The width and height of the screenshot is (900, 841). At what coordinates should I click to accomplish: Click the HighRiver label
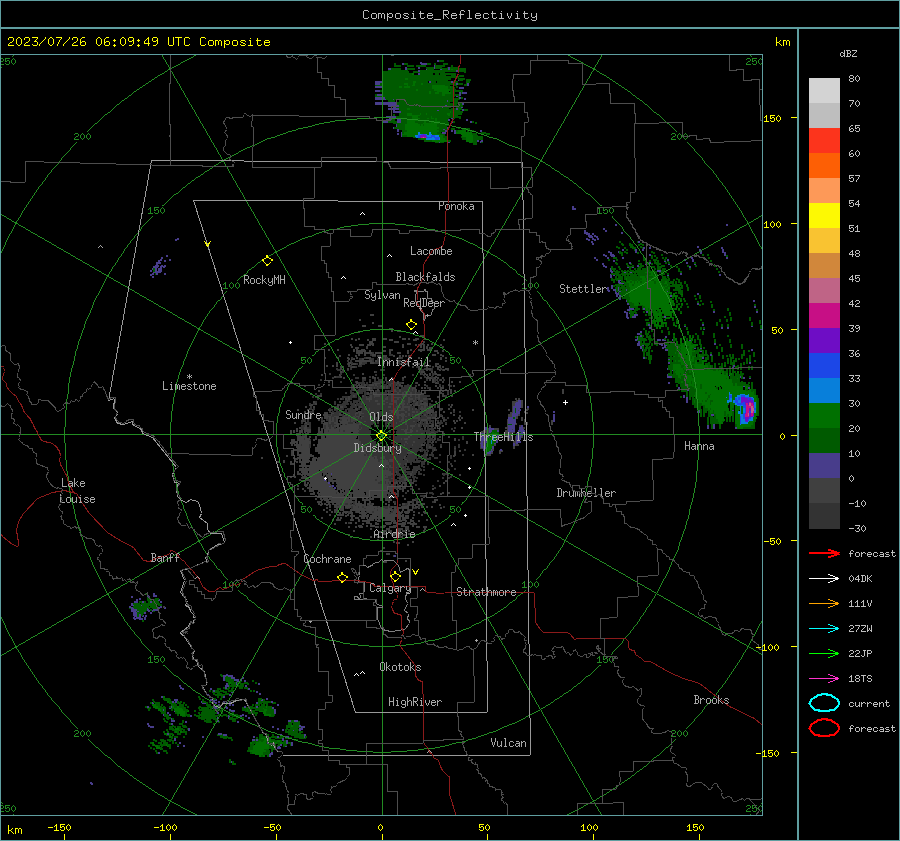click(415, 703)
